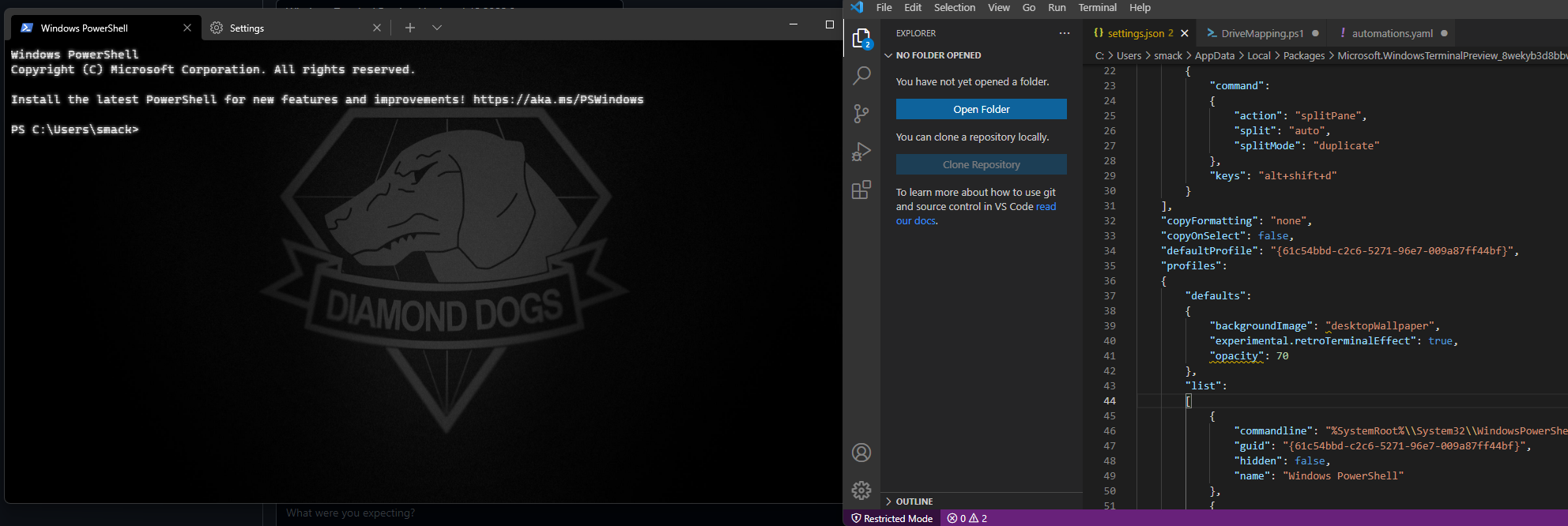Open the Help menu
The width and height of the screenshot is (1568, 526).
point(1140,7)
